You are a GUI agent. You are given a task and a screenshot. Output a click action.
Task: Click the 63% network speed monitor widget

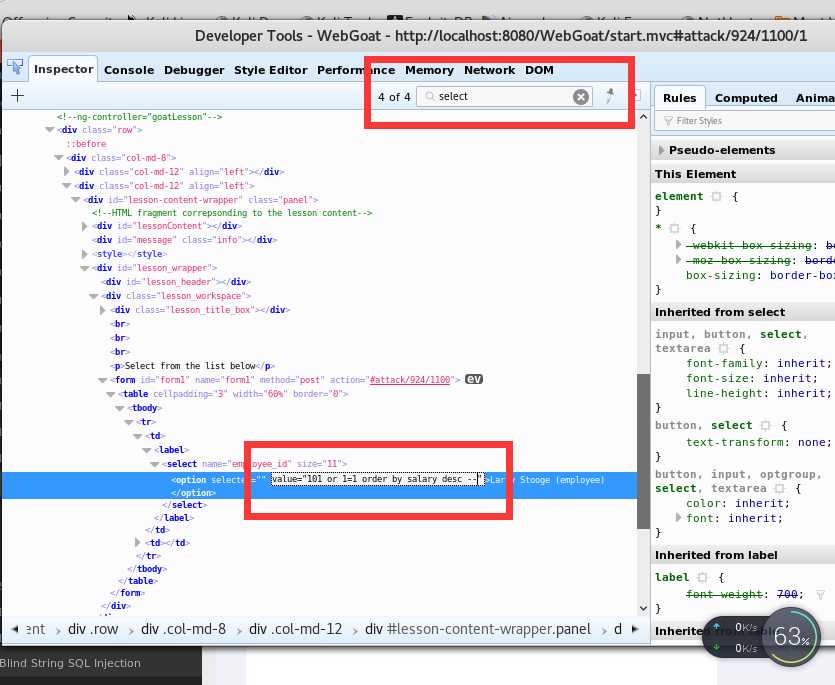pos(791,637)
